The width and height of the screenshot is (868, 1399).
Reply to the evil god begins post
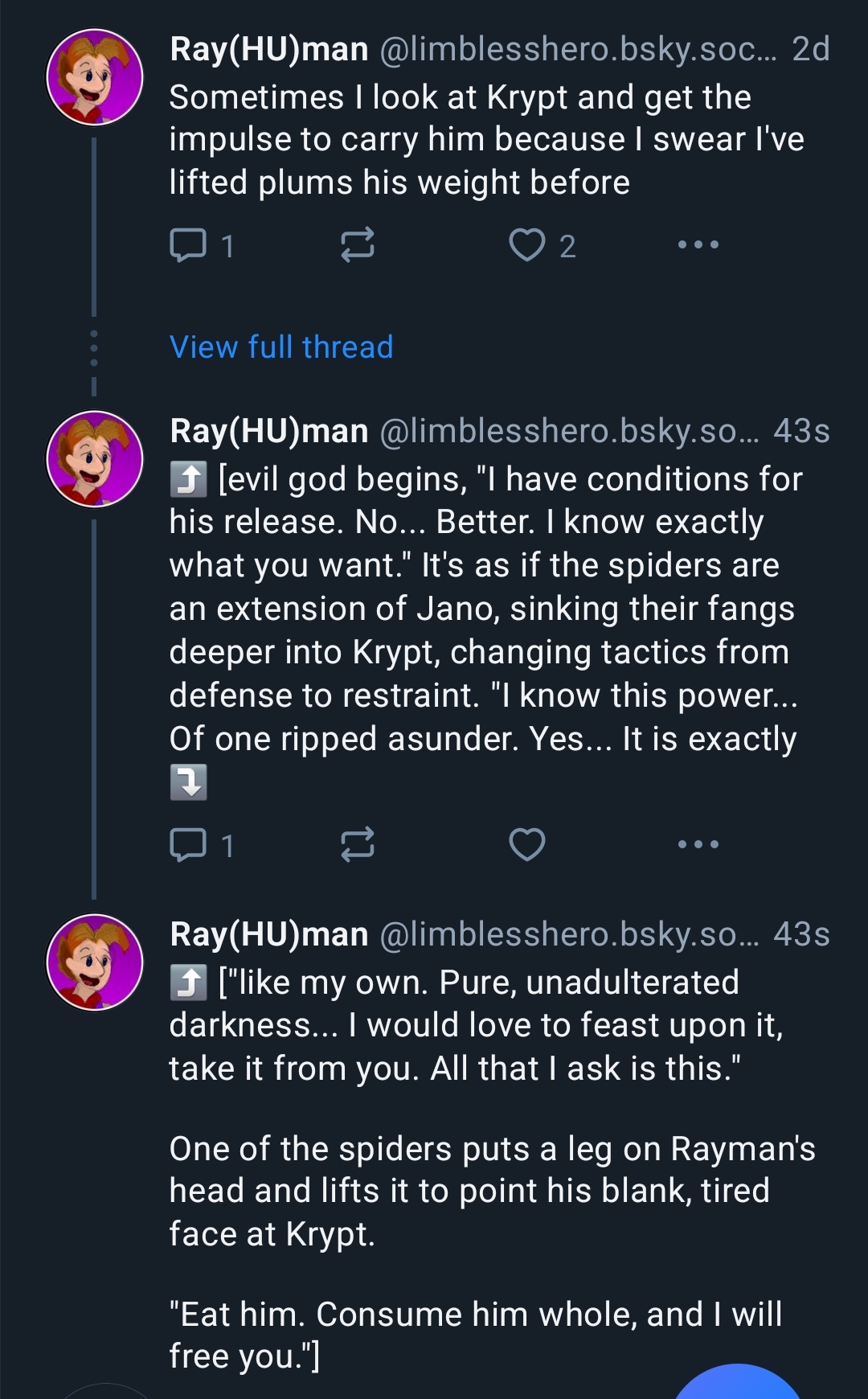[x=190, y=845]
